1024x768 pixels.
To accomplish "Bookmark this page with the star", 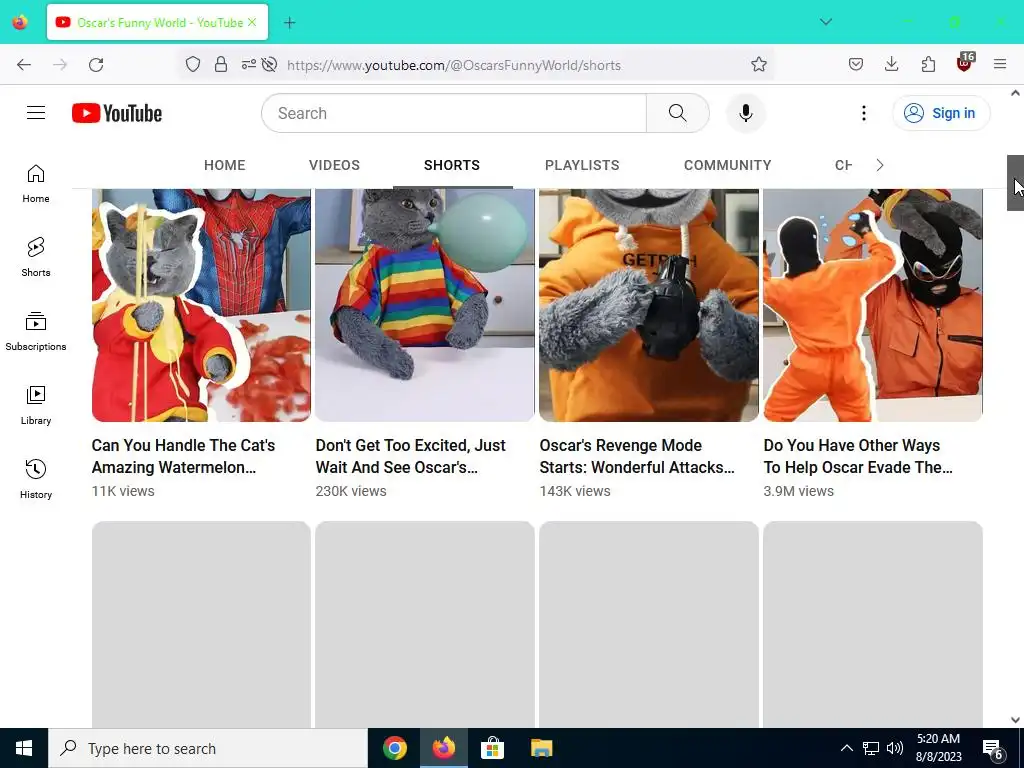I will click(758, 64).
